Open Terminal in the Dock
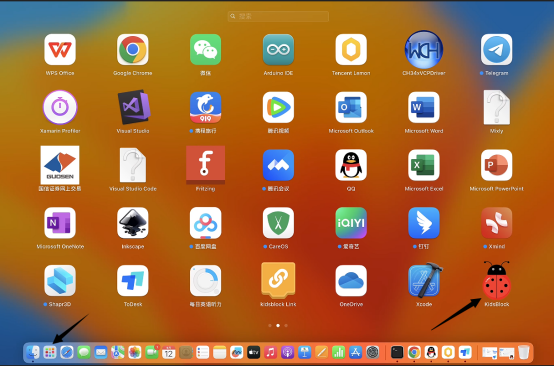Viewport: 554px width, 366px height. coord(397,352)
